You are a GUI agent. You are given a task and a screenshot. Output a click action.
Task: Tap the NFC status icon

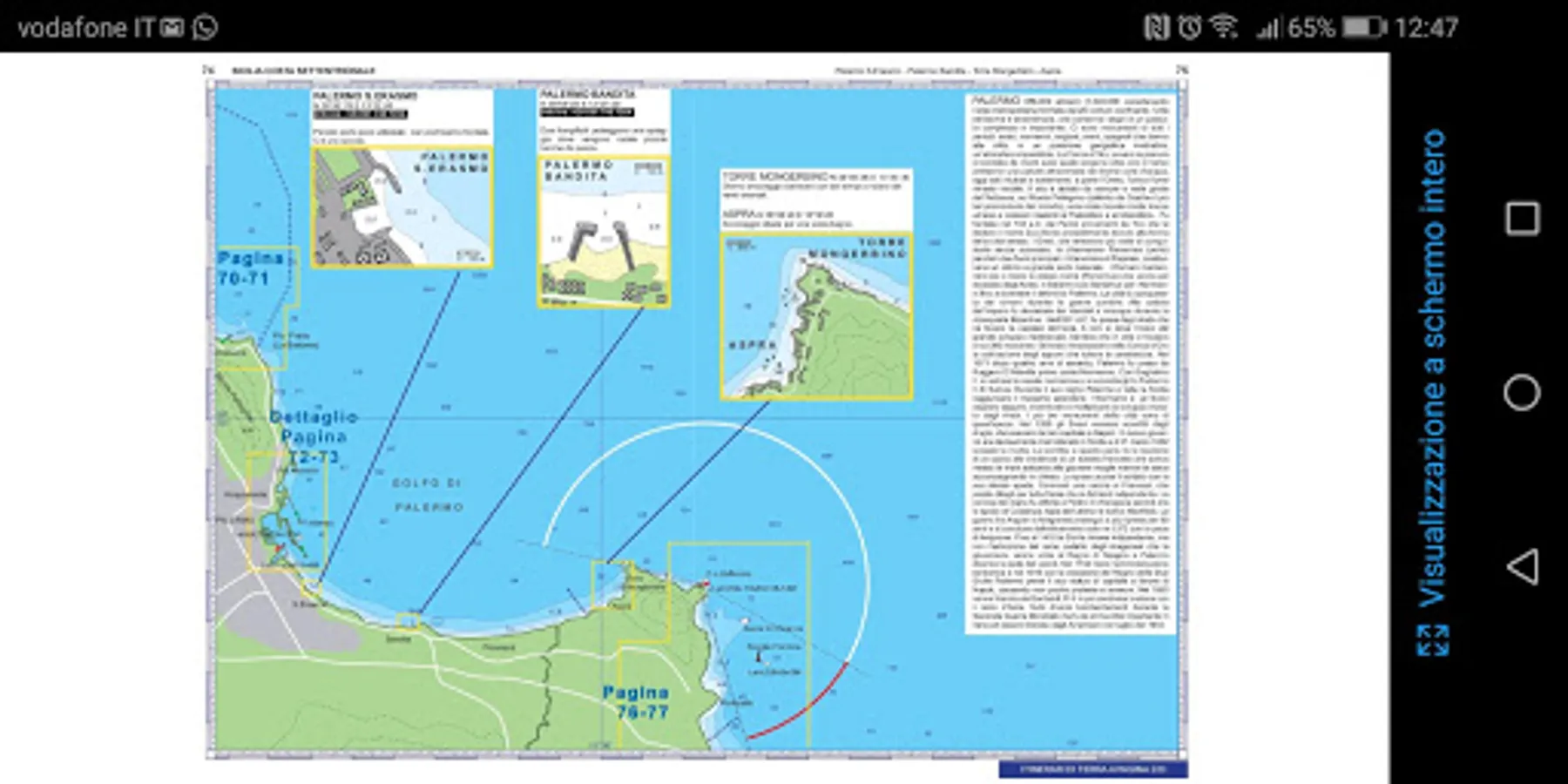point(1156,28)
